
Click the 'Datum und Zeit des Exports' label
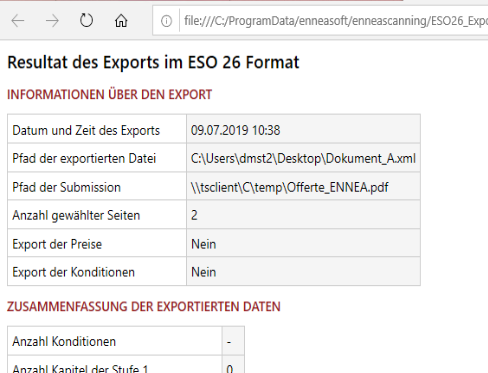(86, 130)
